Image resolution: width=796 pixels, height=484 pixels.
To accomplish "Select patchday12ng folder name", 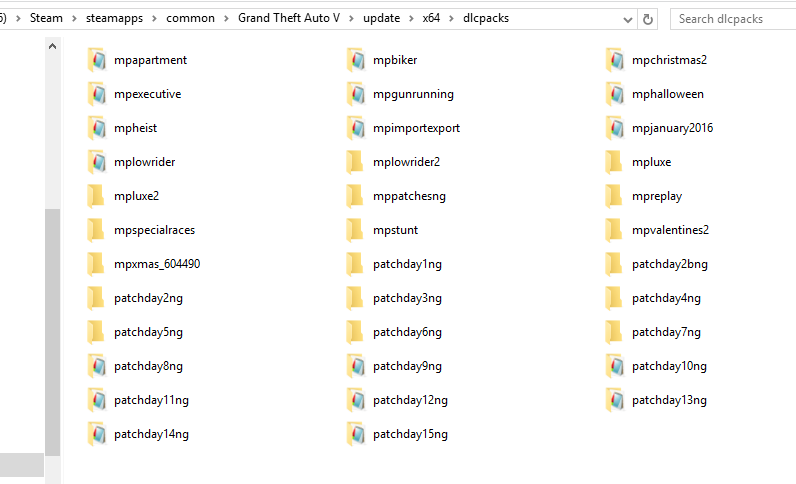I will (x=410, y=401).
